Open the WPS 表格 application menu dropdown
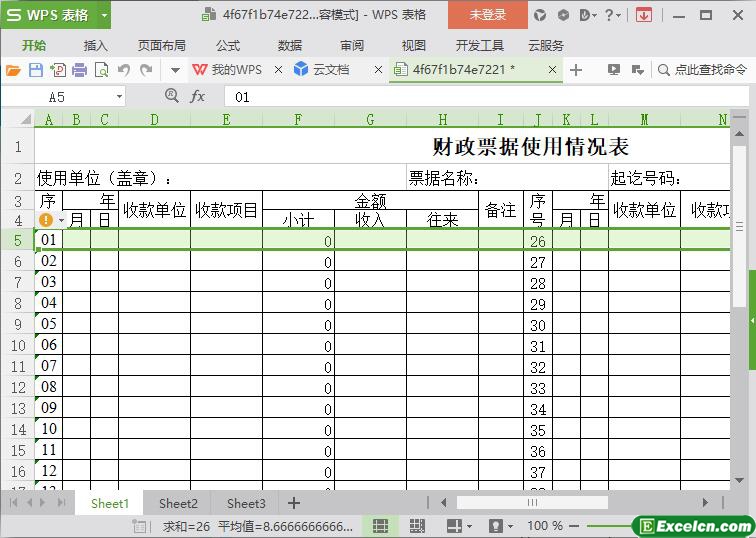This screenshot has height=538, width=756. (x=104, y=15)
